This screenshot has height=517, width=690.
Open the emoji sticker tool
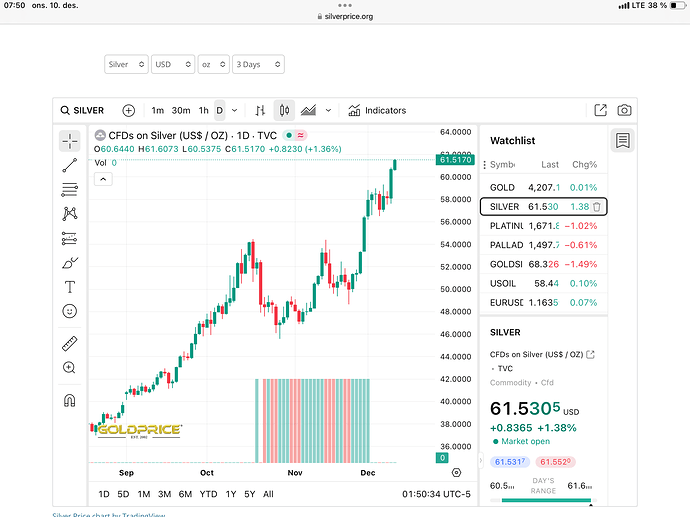pos(69,311)
